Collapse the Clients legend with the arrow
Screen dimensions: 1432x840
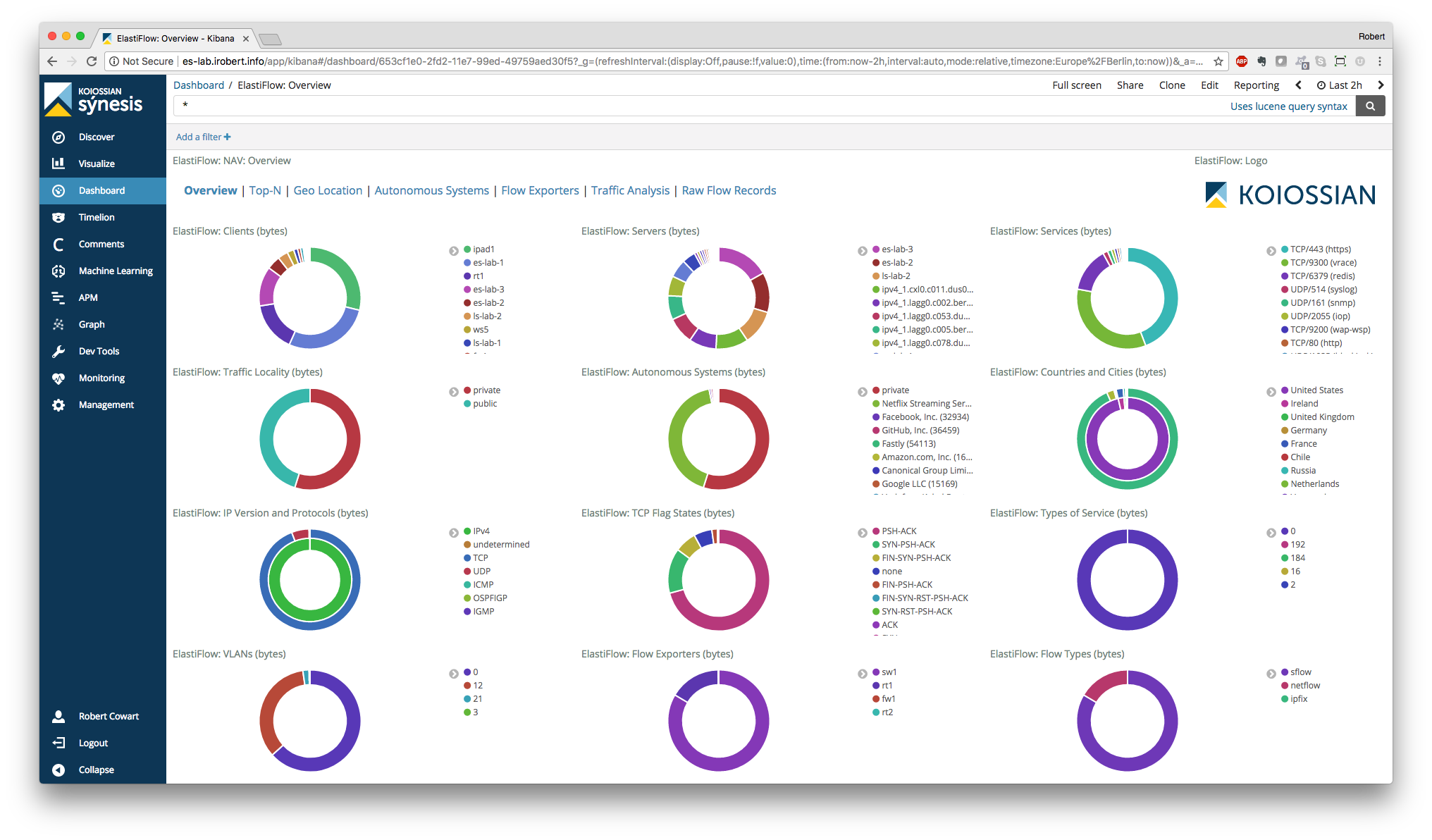[x=454, y=251]
